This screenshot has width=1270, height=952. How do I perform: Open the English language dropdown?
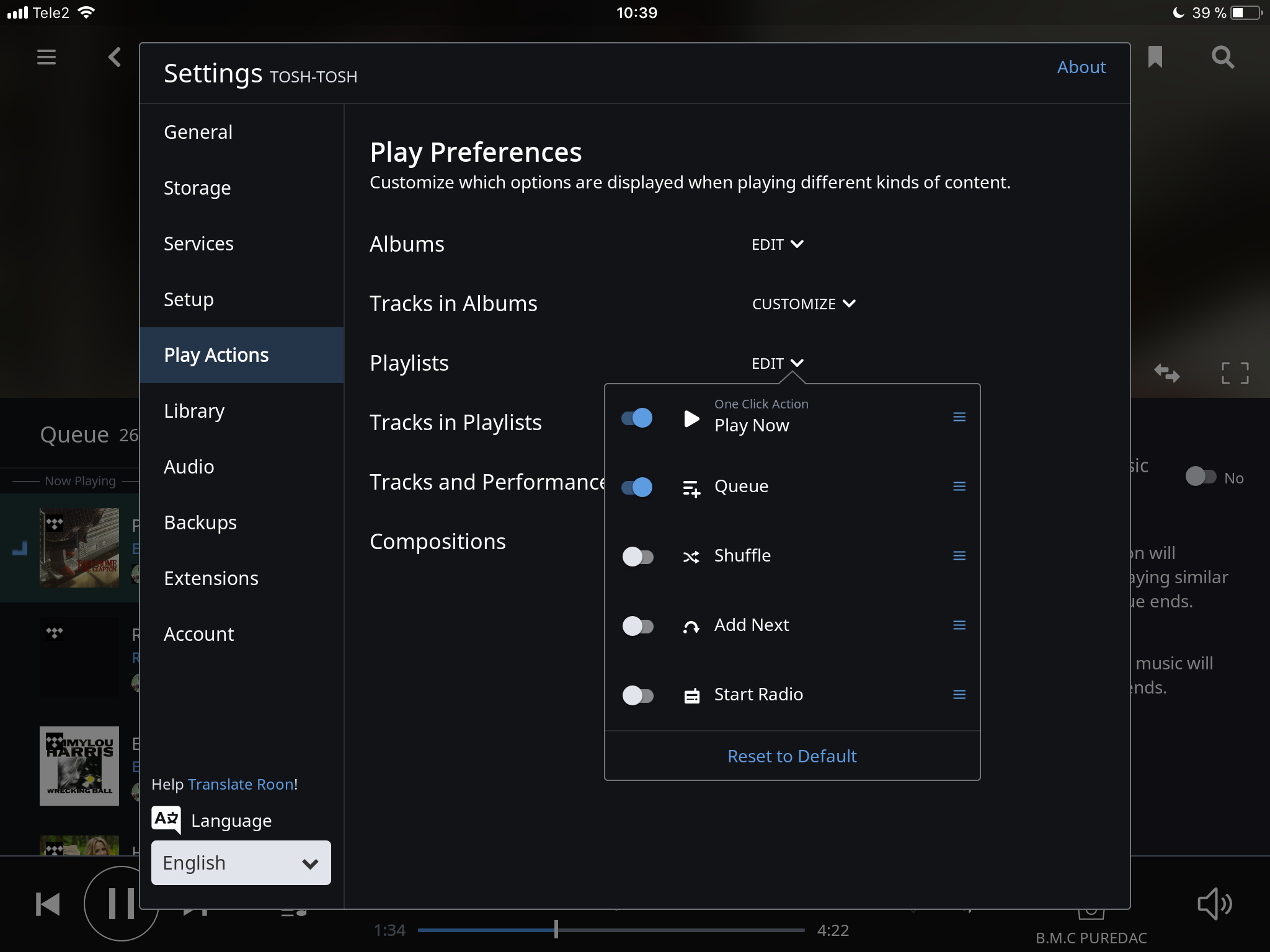[x=241, y=863]
